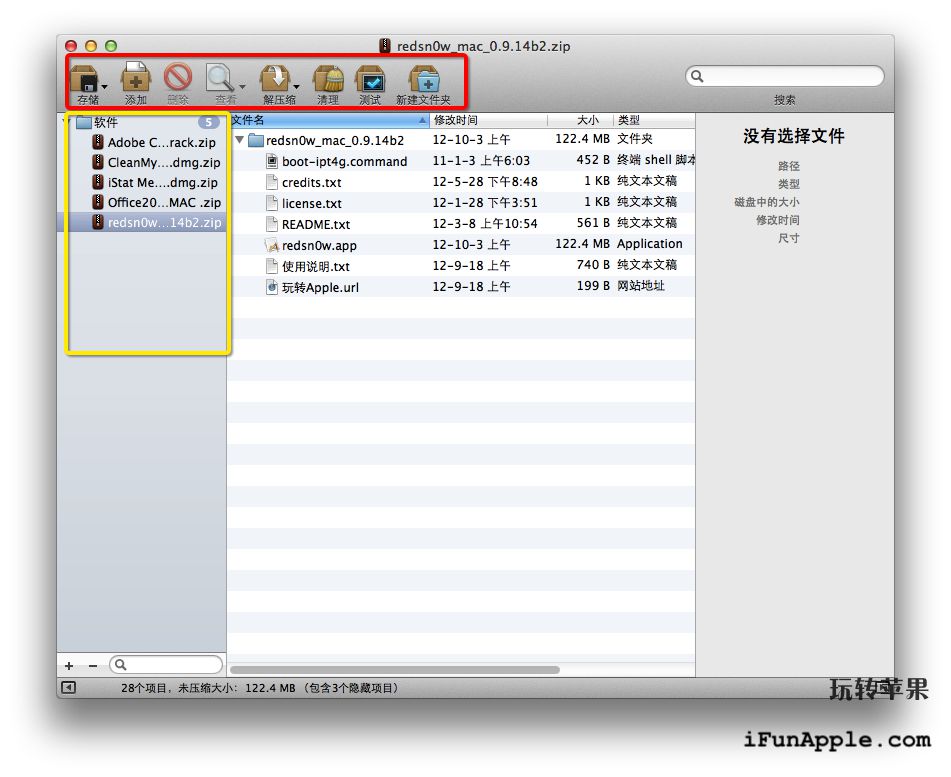
Task: Collapse the 软件 folder in the sidebar
Action: [65, 123]
